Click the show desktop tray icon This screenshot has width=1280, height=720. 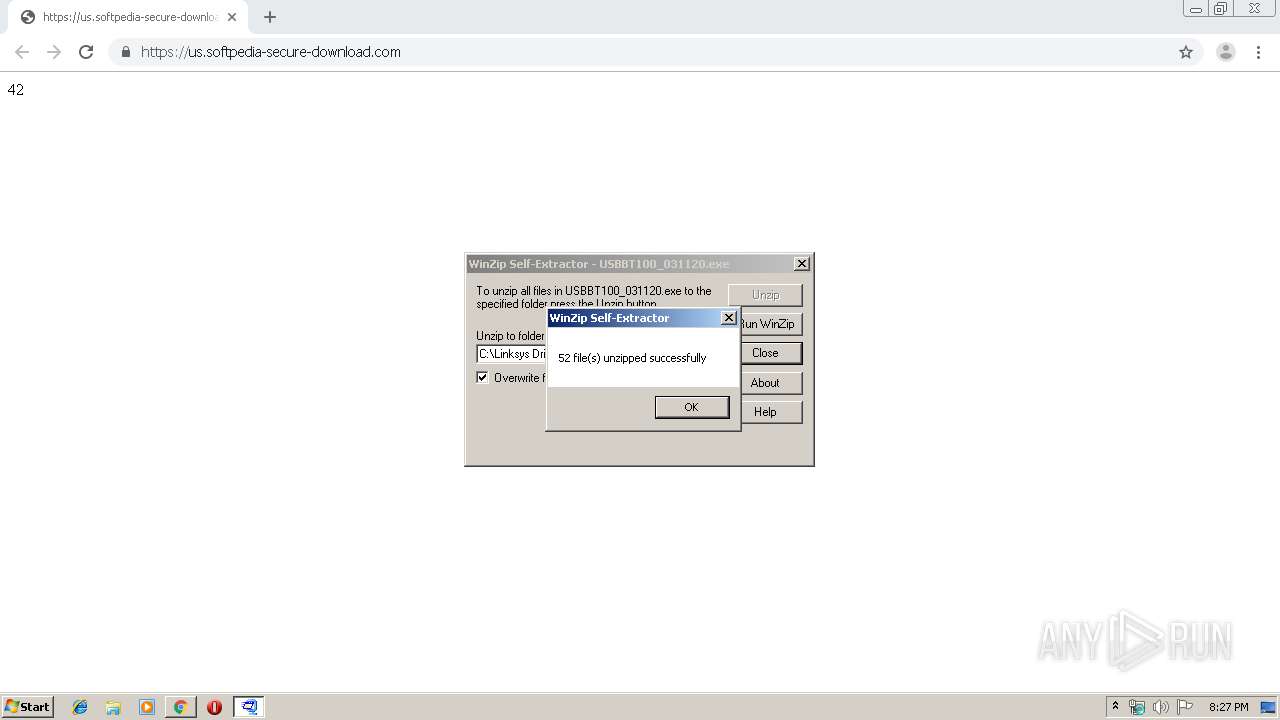1268,707
